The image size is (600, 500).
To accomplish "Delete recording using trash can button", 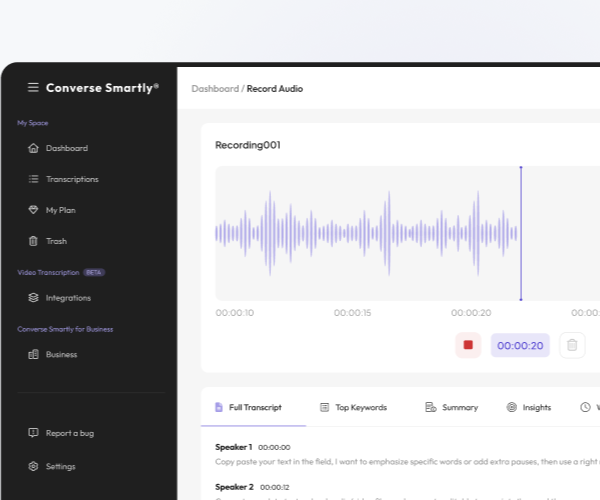I will click(x=572, y=345).
